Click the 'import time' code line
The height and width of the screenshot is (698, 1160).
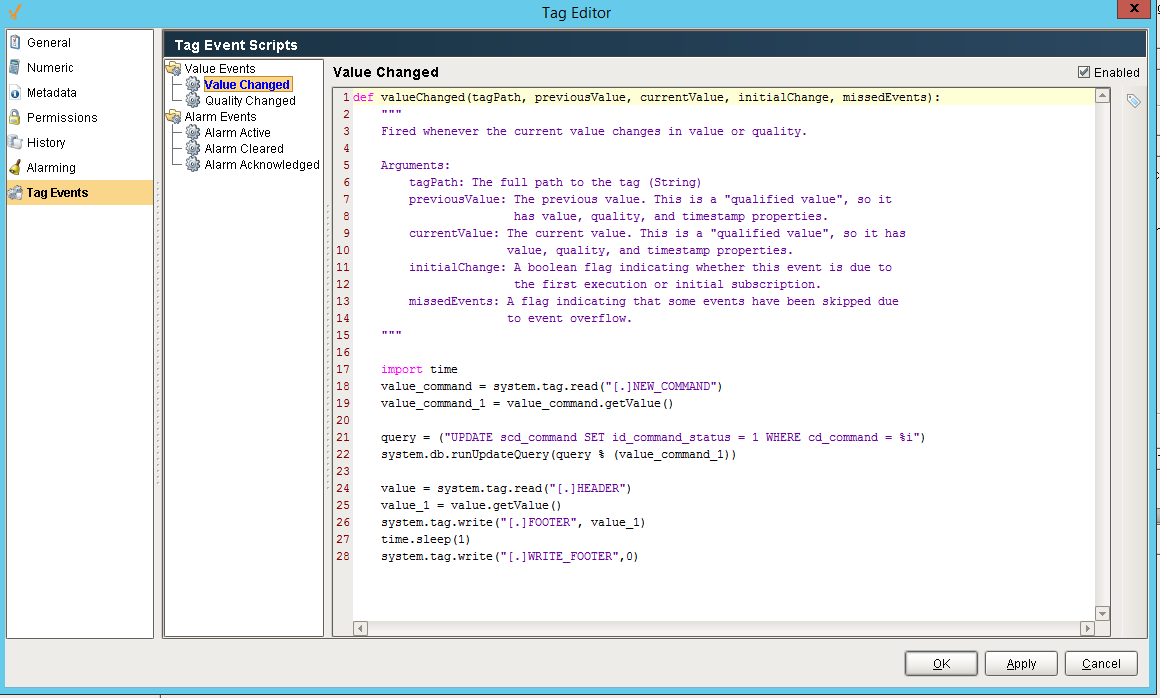point(419,369)
